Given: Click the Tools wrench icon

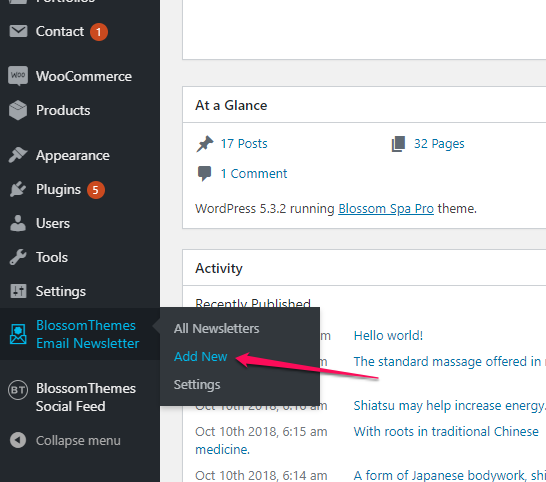Looking at the screenshot, I should point(18,257).
